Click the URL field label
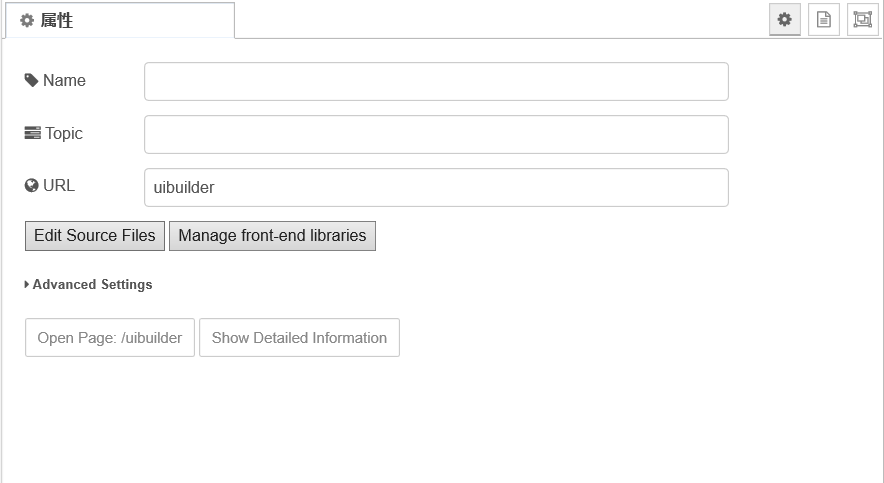Image resolution: width=884 pixels, height=483 pixels. tap(59, 185)
